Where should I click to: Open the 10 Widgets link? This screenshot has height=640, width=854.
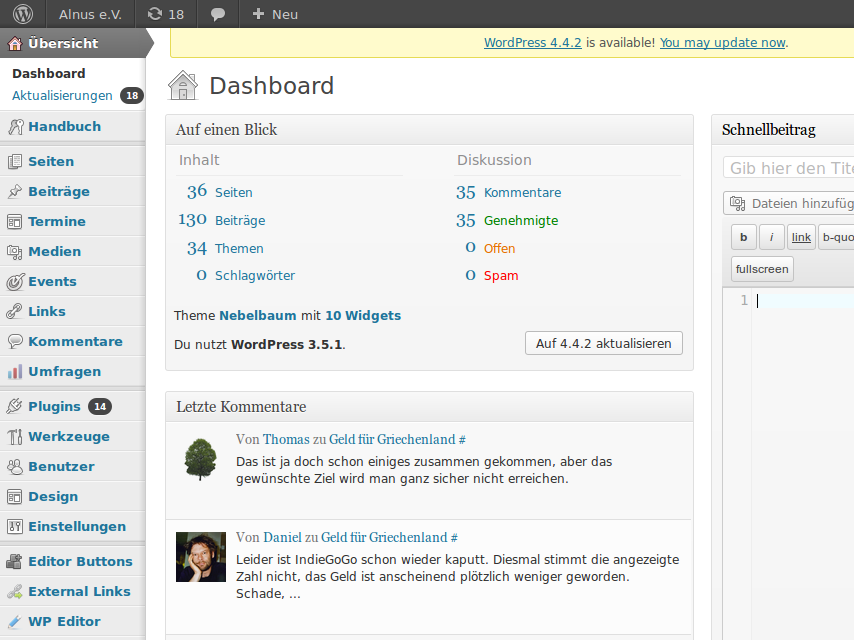[x=363, y=315]
